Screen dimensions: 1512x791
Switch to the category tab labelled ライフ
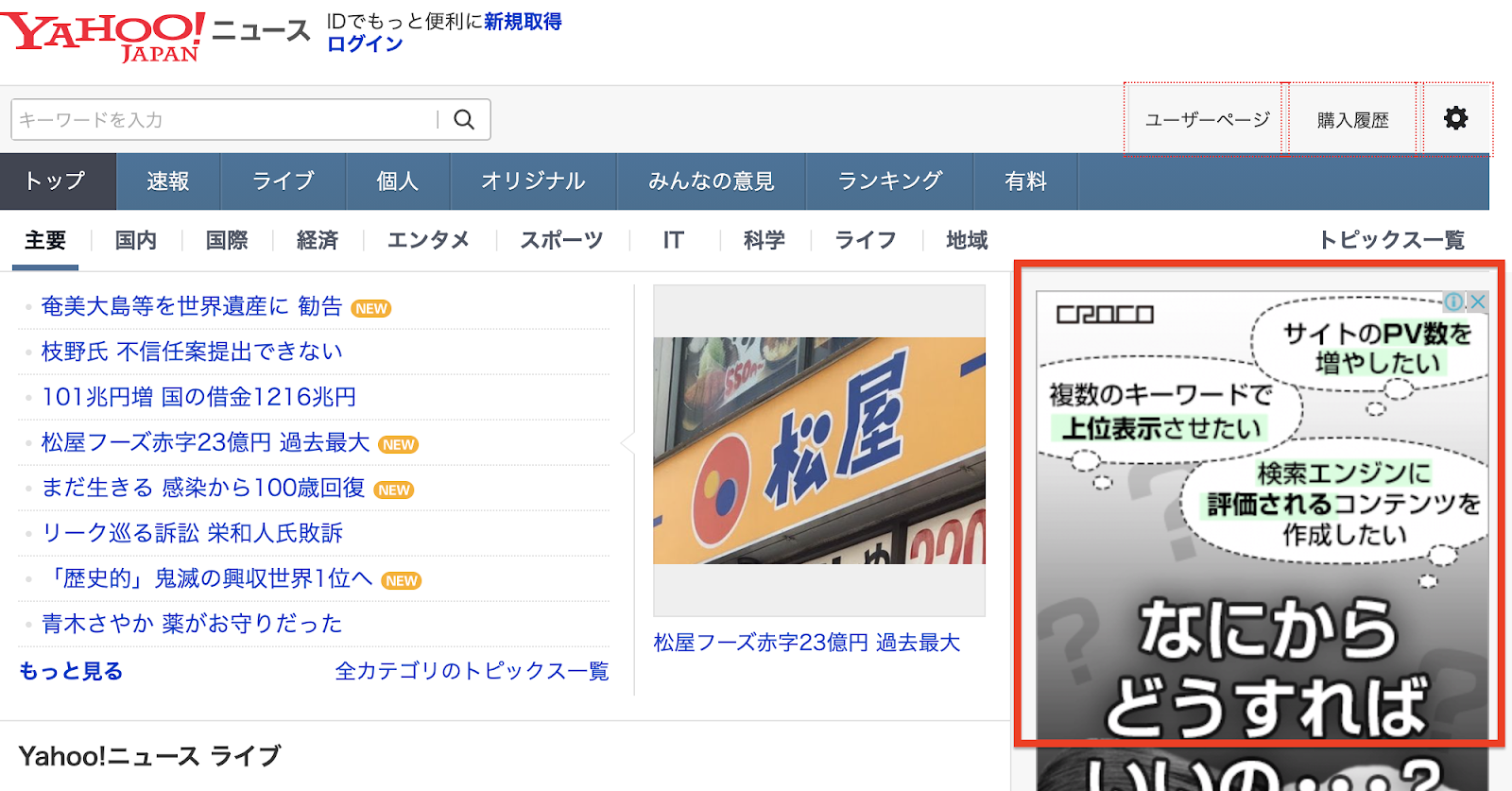[x=866, y=240]
